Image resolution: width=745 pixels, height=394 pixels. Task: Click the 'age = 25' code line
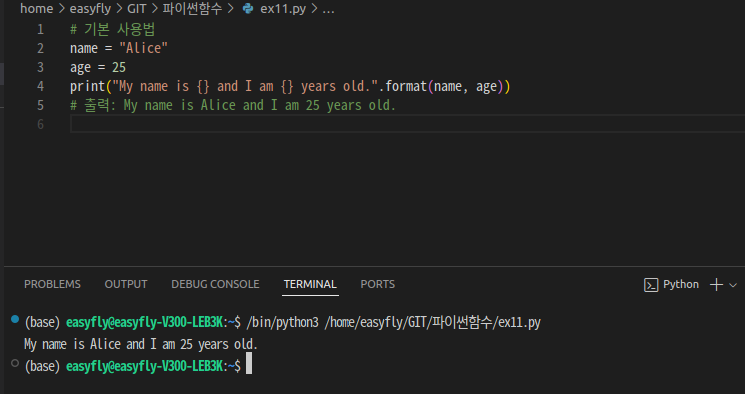pos(98,67)
